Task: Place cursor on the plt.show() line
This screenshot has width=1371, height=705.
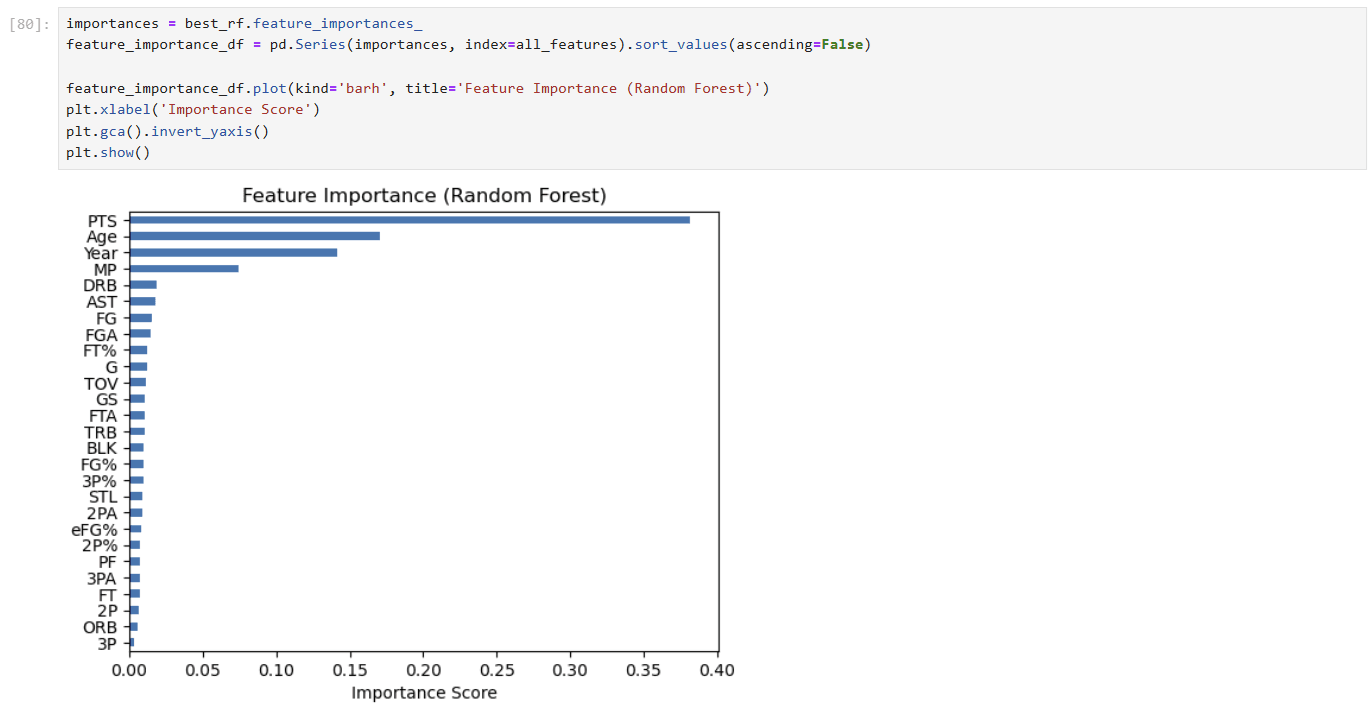Action: pyautogui.click(x=108, y=153)
